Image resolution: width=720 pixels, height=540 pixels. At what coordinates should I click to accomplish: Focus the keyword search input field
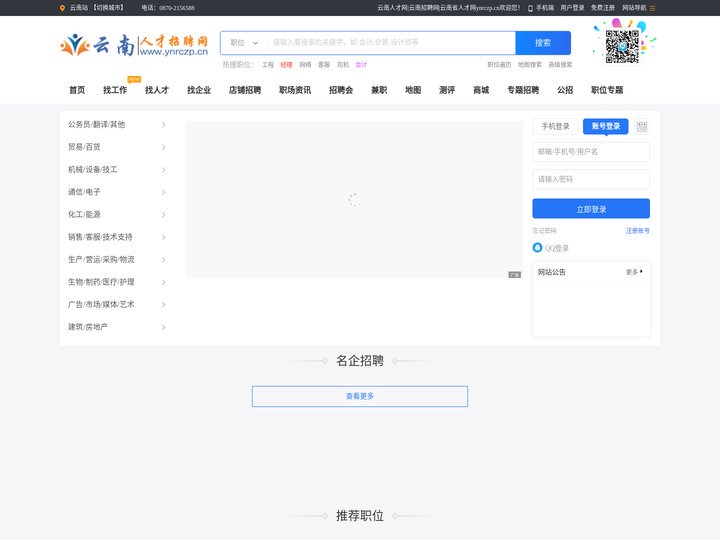(391, 43)
